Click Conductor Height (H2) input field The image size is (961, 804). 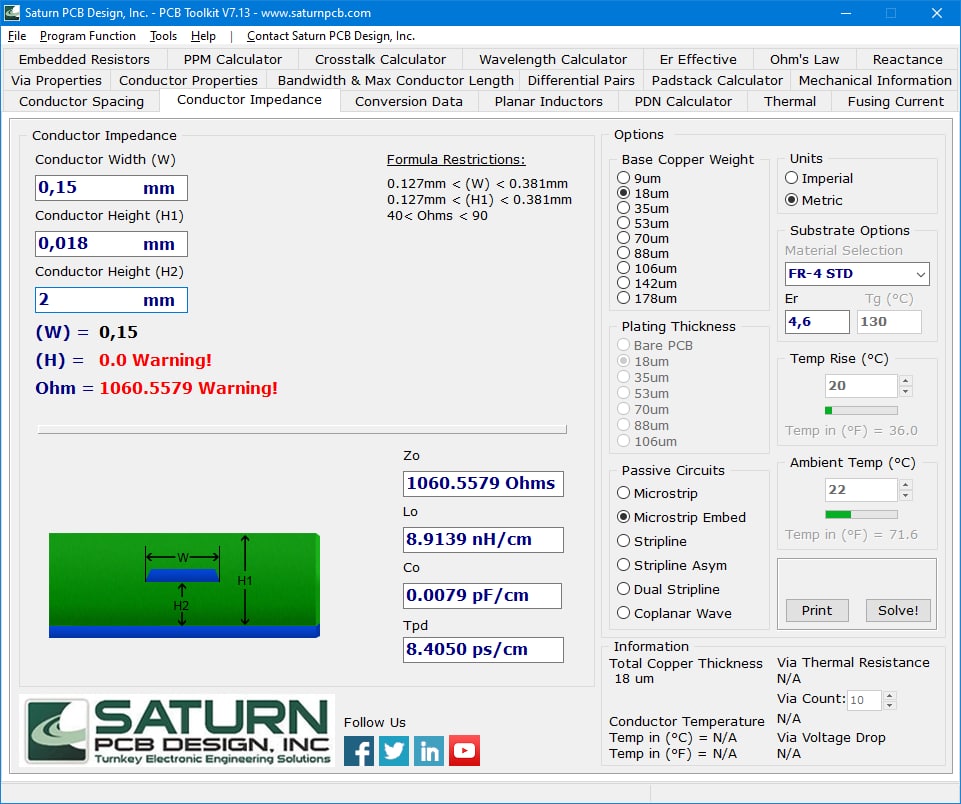pos(111,300)
